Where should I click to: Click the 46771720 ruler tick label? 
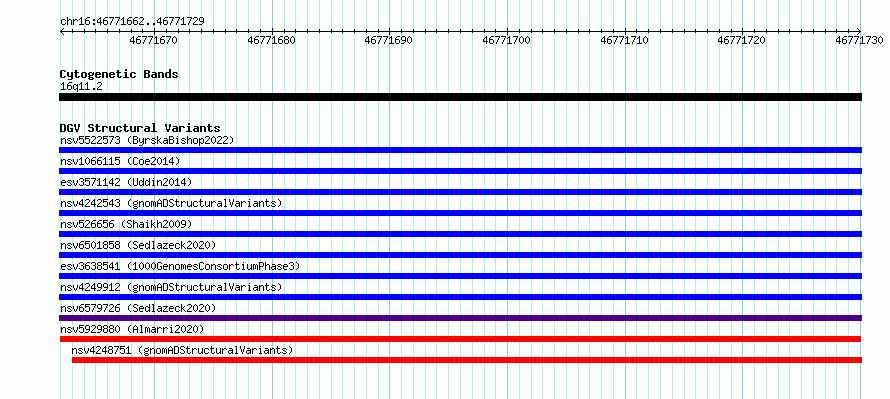coord(742,40)
